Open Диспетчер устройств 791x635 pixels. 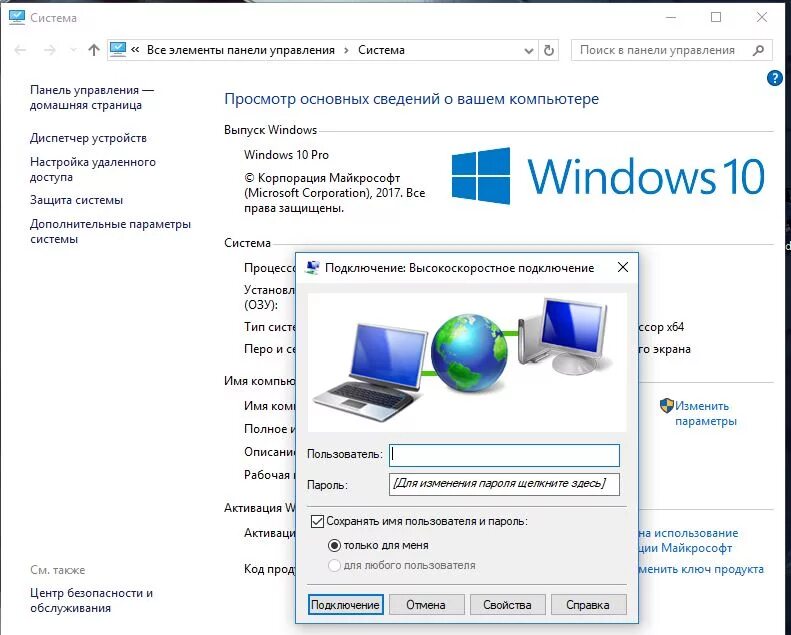tap(88, 138)
